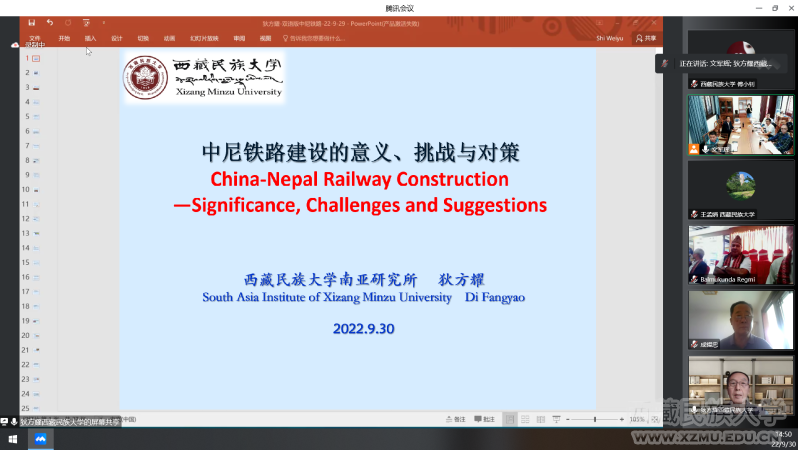
Task: Open quick access toolbar customize dropdown
Action: [103, 22]
